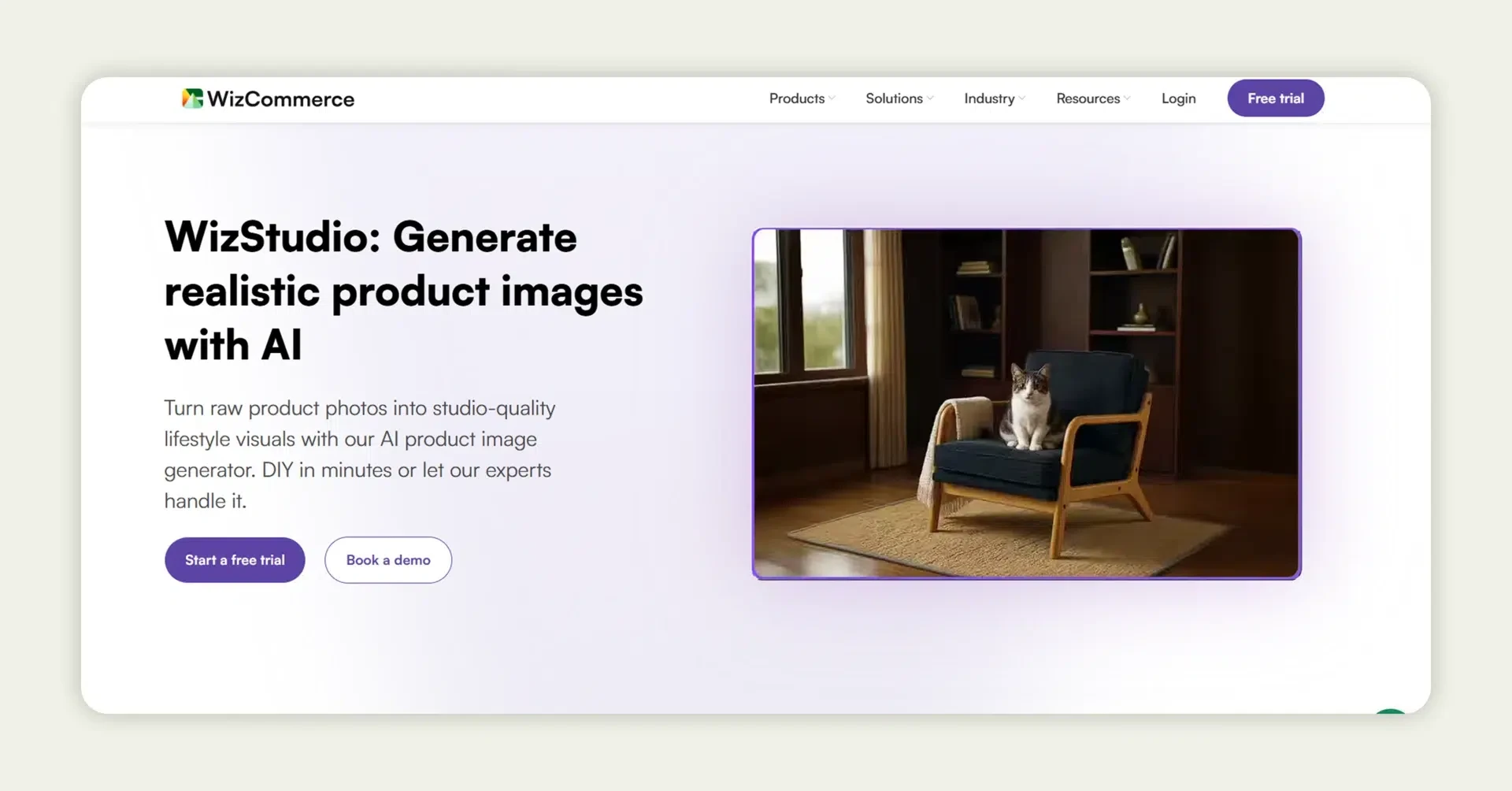
Task: Click the WizCommerce logo icon
Action: 192,98
